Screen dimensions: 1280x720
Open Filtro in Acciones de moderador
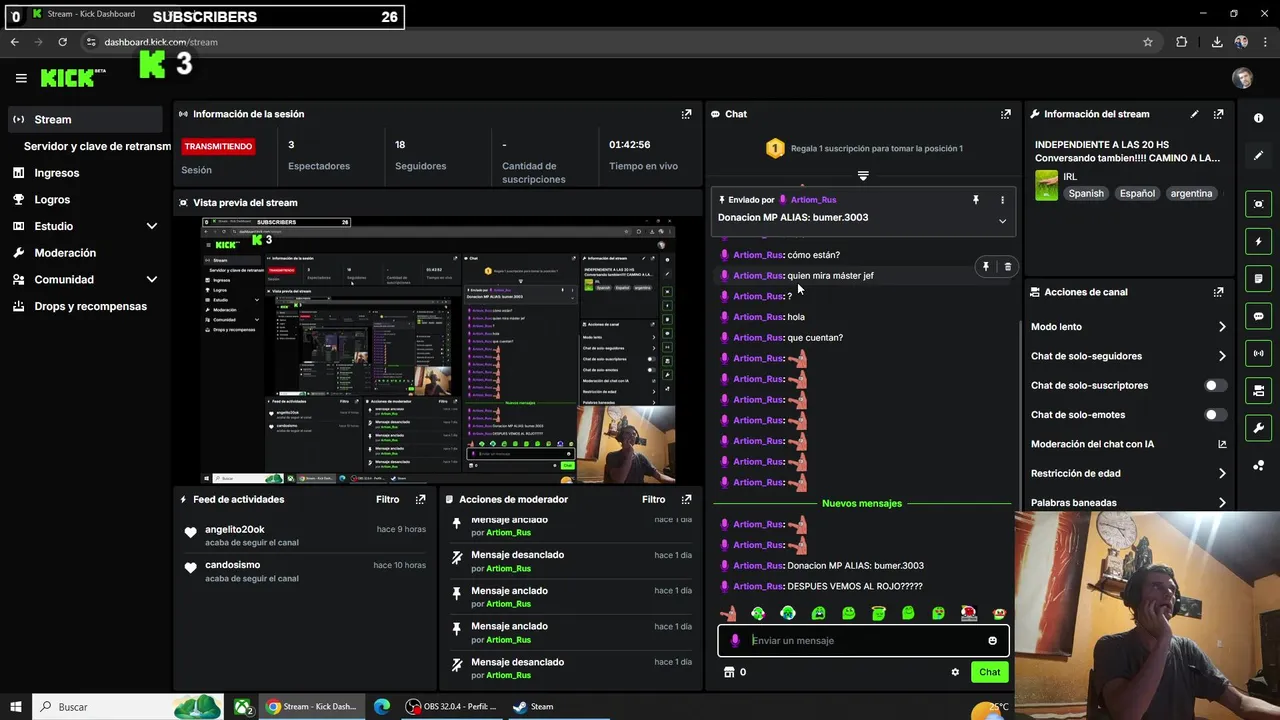pos(654,499)
